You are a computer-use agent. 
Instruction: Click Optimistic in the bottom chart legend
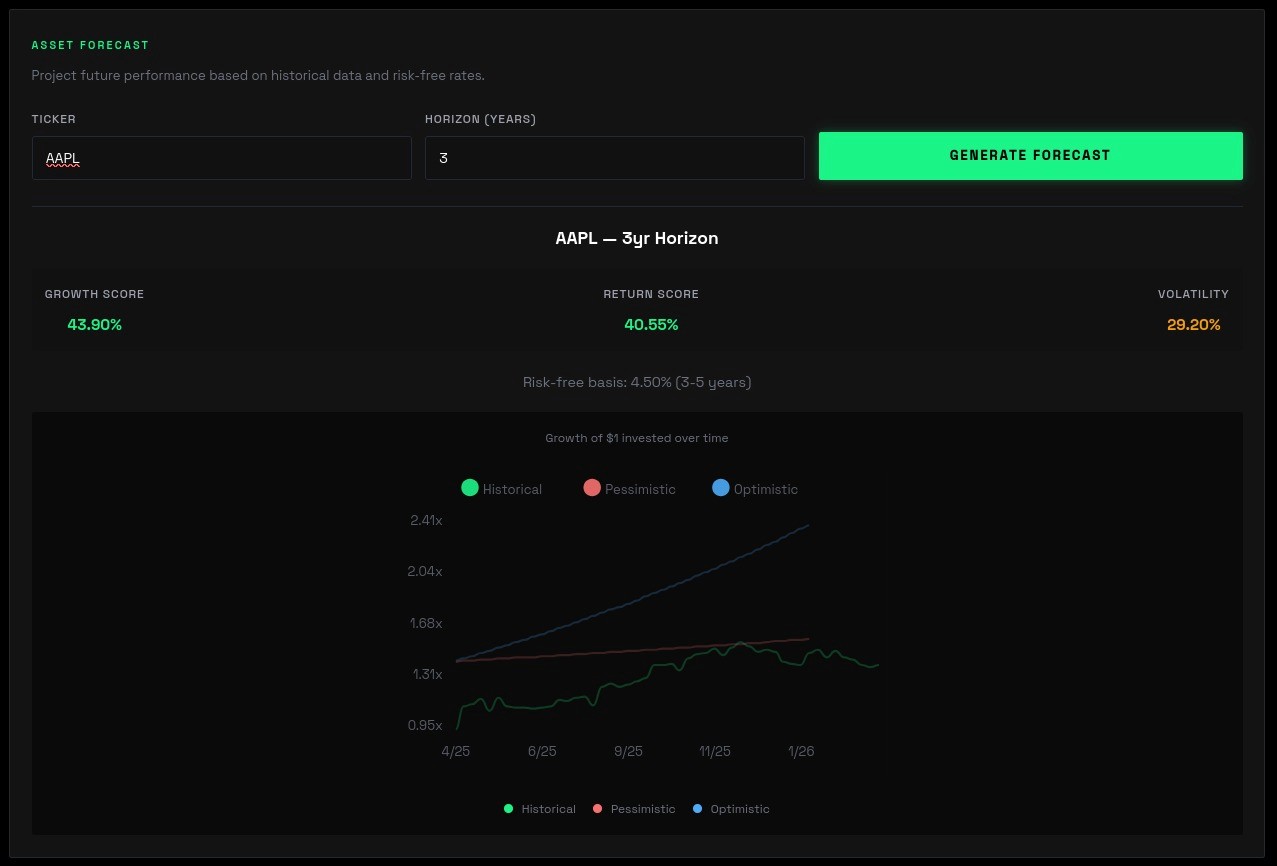[x=731, y=809]
